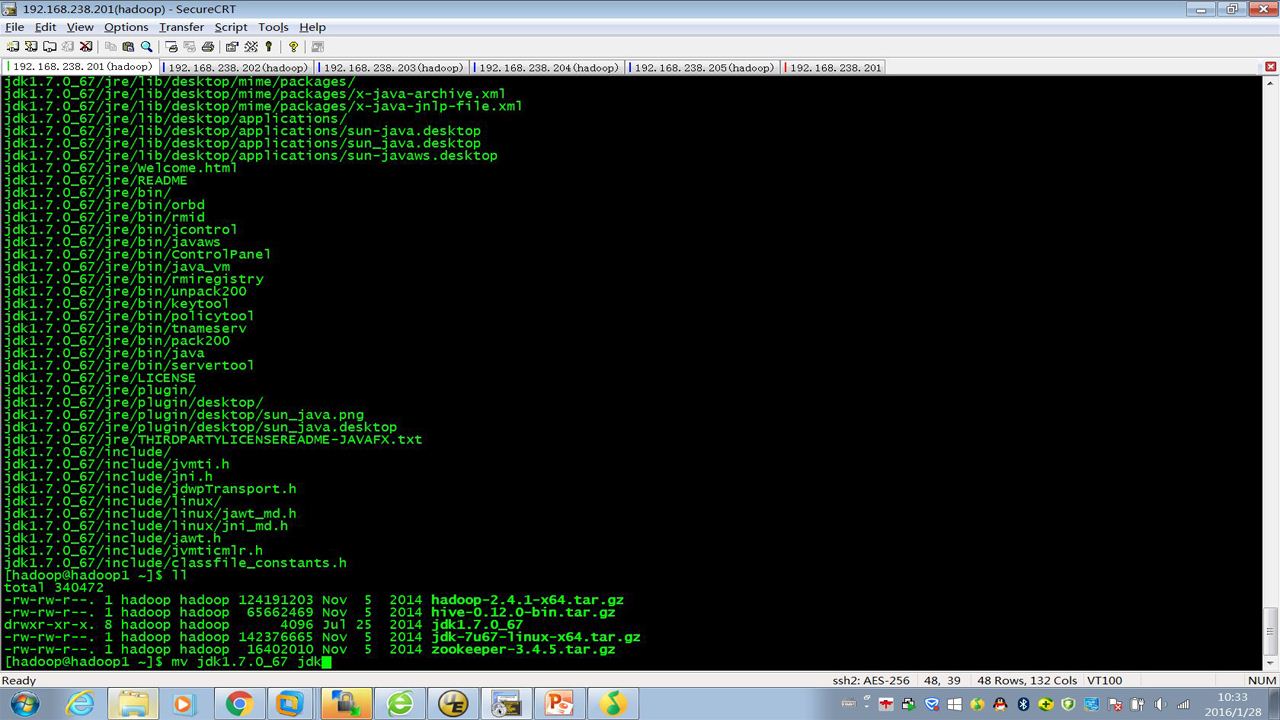Click the Bluetooth tray icon
Viewport: 1280px width, 720px height.
pos(1024,705)
